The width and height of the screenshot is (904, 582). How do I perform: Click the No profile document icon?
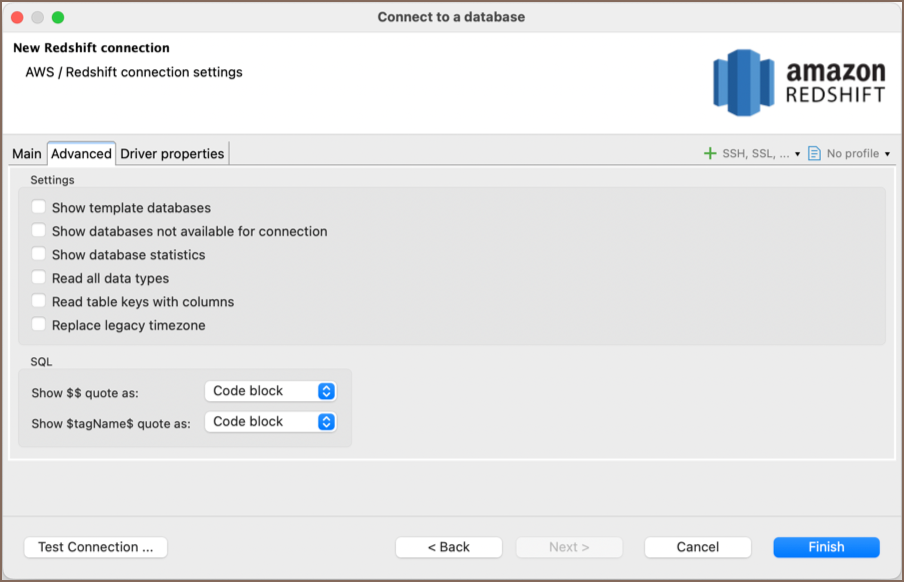coord(814,154)
